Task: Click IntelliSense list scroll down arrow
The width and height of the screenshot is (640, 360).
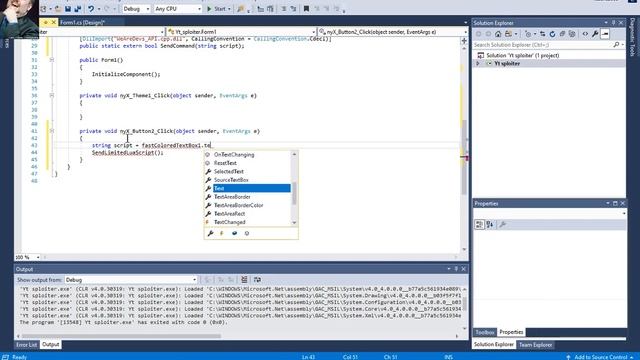Action: click(x=294, y=222)
